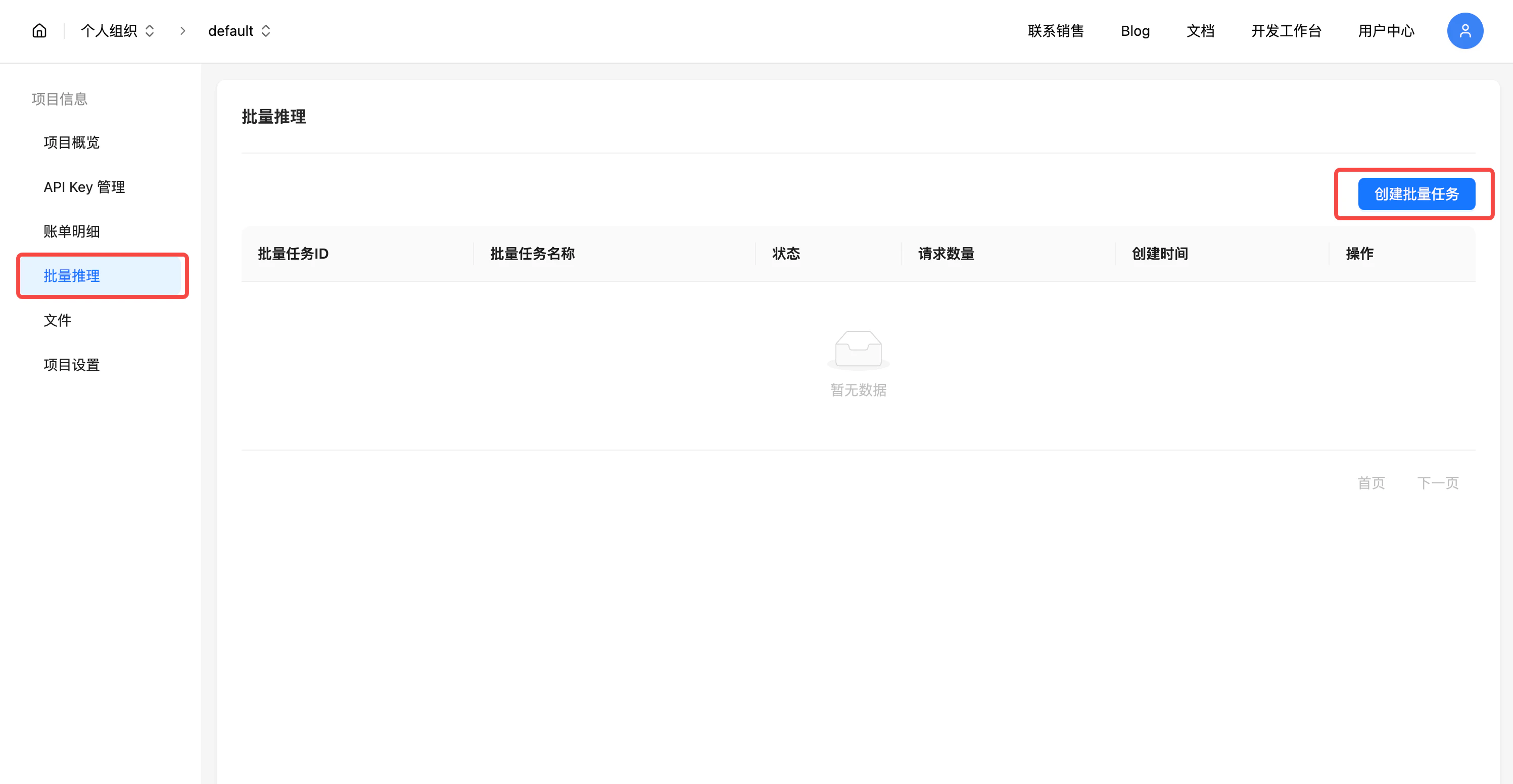Expand the 个人组织 organization selector
Screen dimensions: 1513x784
tap(110, 30)
